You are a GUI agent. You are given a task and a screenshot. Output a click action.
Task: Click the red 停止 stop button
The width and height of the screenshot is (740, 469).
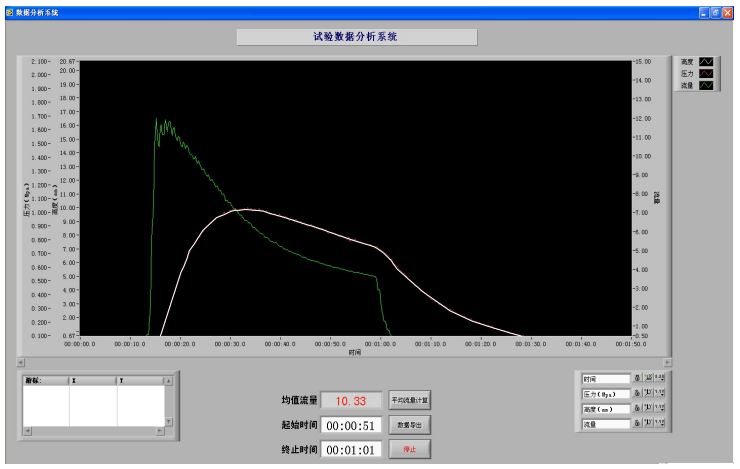[x=410, y=449]
